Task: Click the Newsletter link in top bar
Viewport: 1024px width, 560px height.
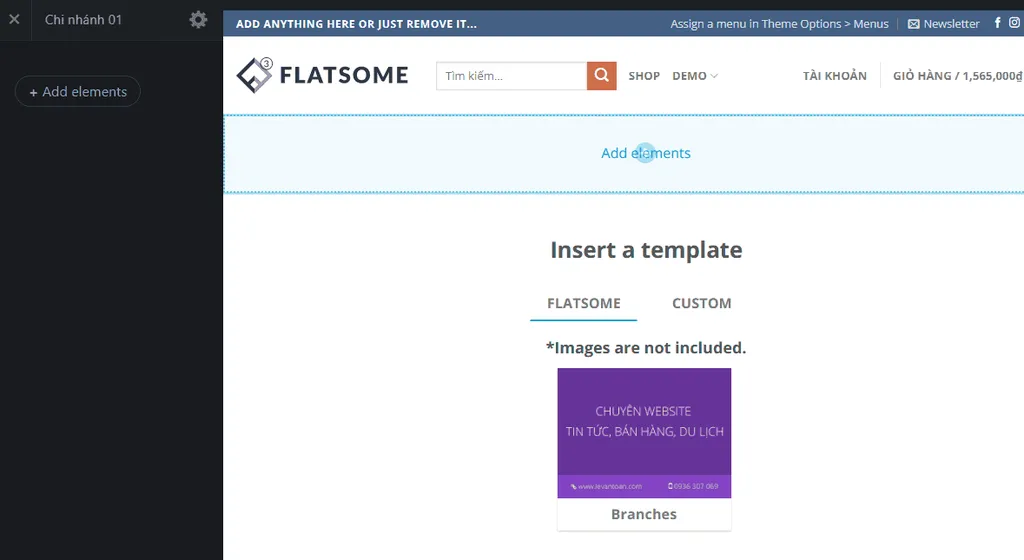Action: (944, 23)
